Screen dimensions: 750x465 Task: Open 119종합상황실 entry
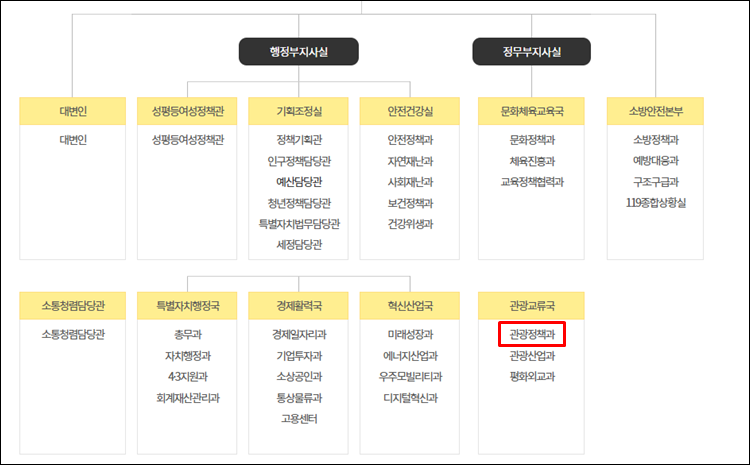656,203
